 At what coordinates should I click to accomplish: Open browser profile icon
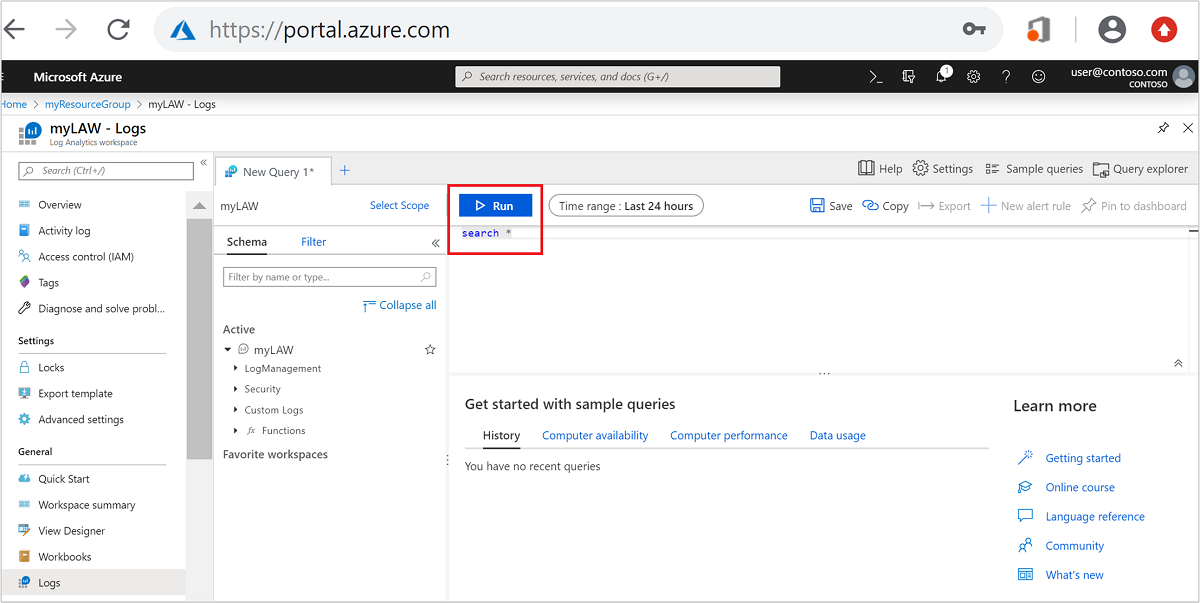(1112, 30)
